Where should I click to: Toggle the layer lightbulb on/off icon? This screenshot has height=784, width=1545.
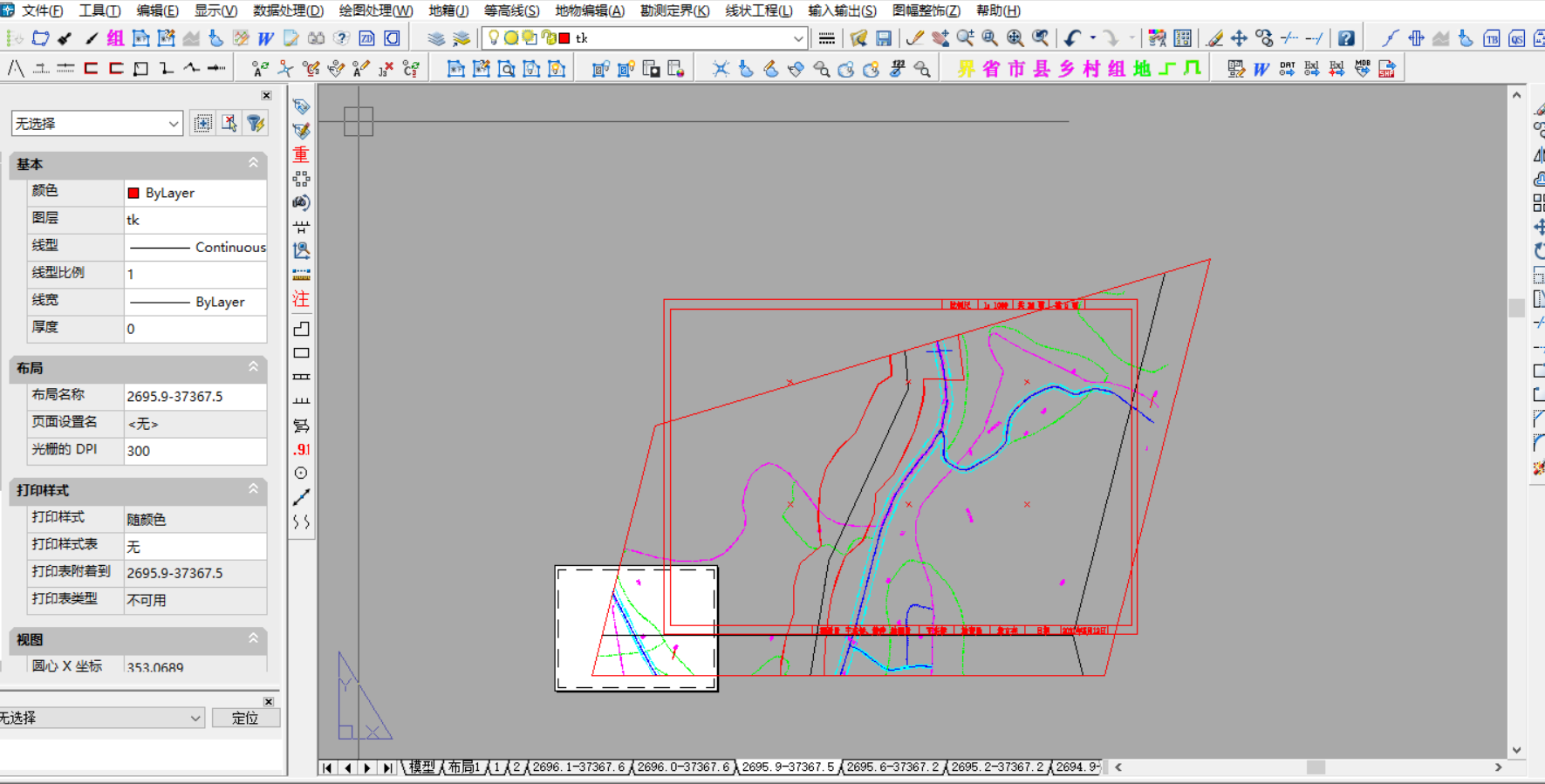(494, 38)
